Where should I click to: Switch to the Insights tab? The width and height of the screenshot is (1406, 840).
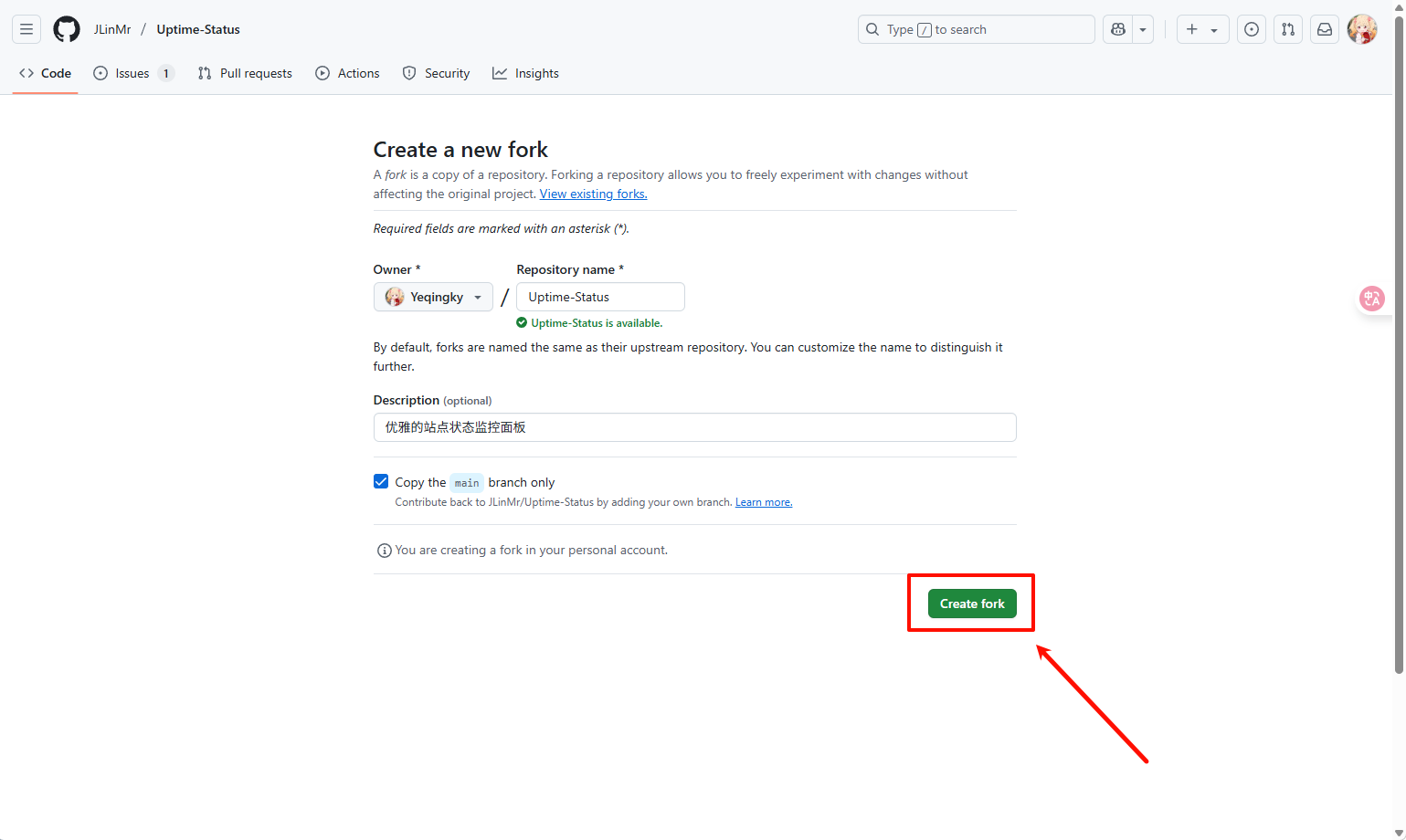coord(525,73)
